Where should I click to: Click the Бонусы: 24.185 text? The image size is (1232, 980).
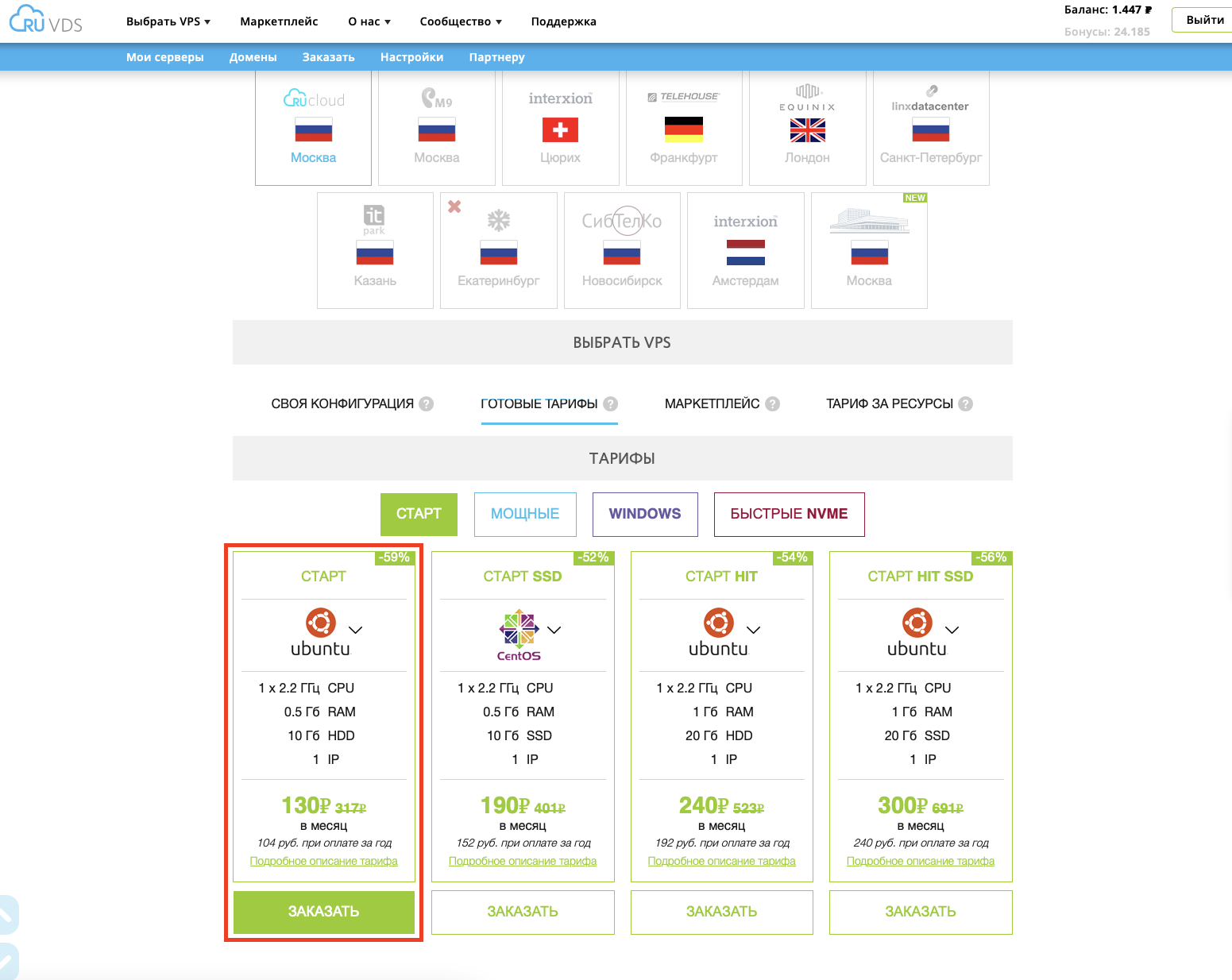click(x=1107, y=32)
